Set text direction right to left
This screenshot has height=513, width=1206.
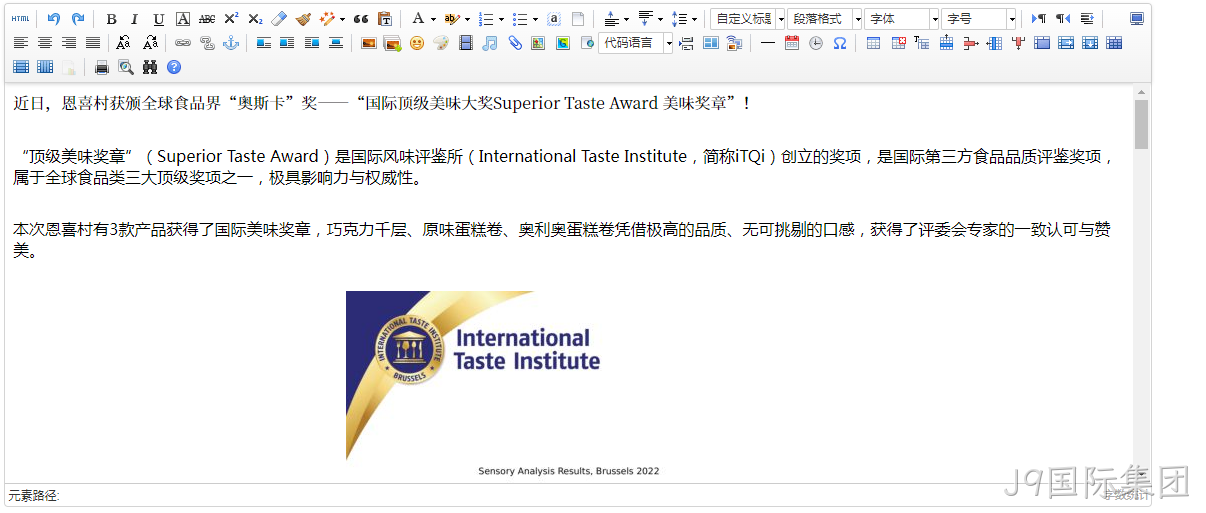pos(1063,19)
